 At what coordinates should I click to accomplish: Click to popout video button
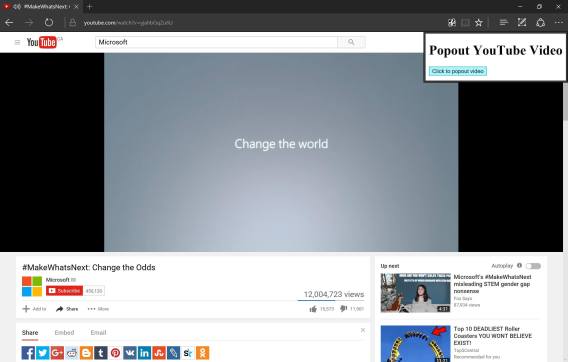[458, 71]
